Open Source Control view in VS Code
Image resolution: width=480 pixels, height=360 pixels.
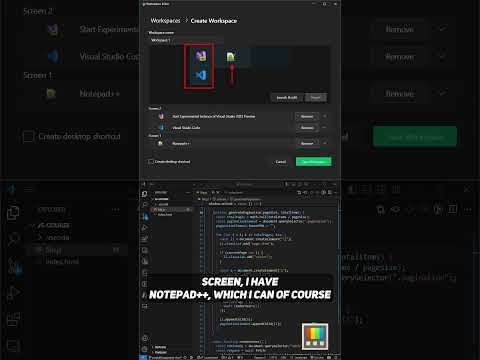[145, 217]
